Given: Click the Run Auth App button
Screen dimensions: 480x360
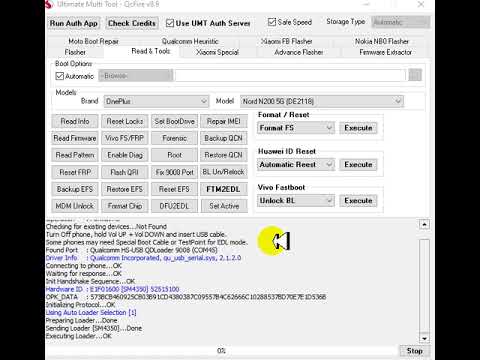Looking at the screenshot, I should click(x=73, y=23).
